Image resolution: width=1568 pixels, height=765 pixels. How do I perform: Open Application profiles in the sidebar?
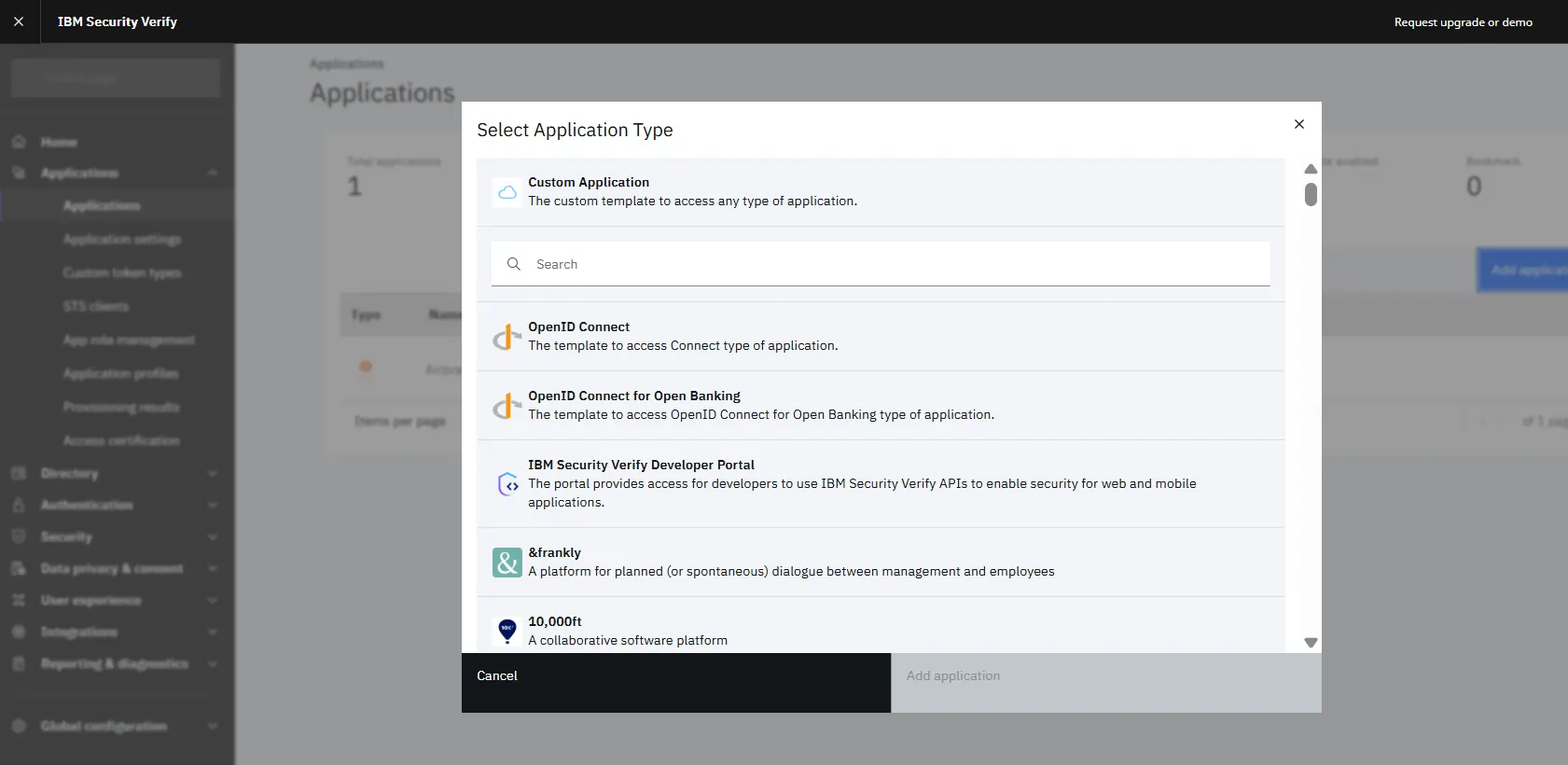pyautogui.click(x=117, y=373)
